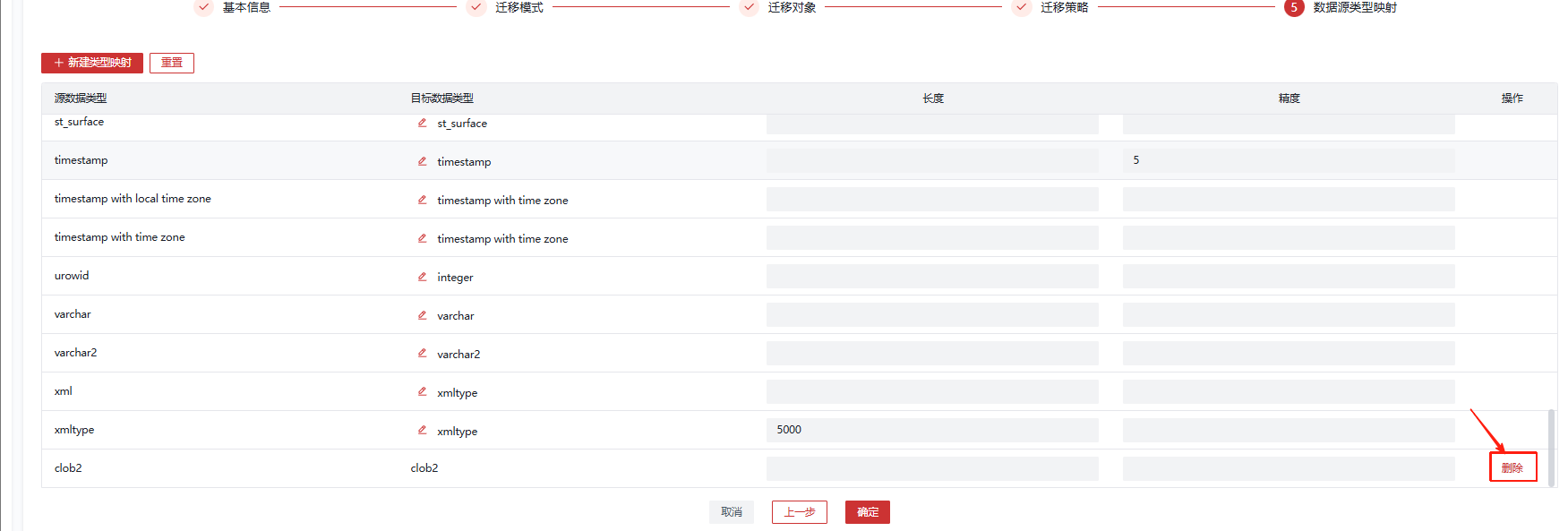Viewport: 1568px width, 531px height.
Task: Delete the clob2 mapping row
Action: tap(1512, 467)
